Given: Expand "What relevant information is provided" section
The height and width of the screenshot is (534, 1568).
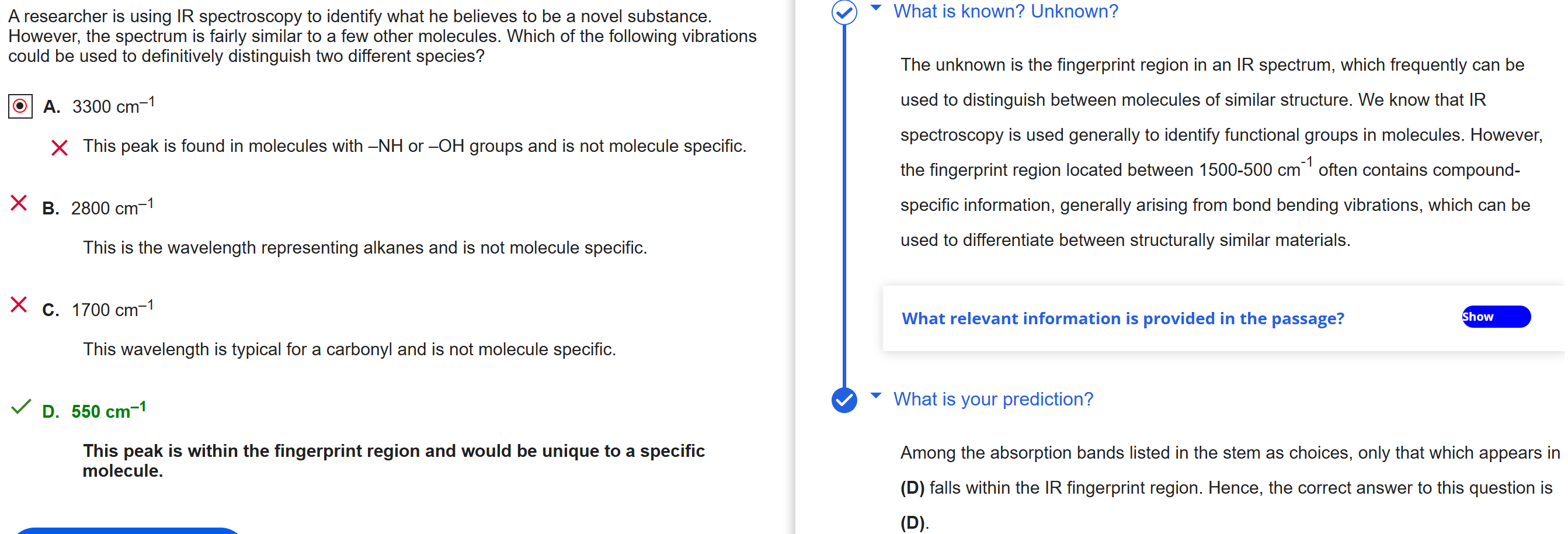Looking at the screenshot, I should click(1122, 318).
